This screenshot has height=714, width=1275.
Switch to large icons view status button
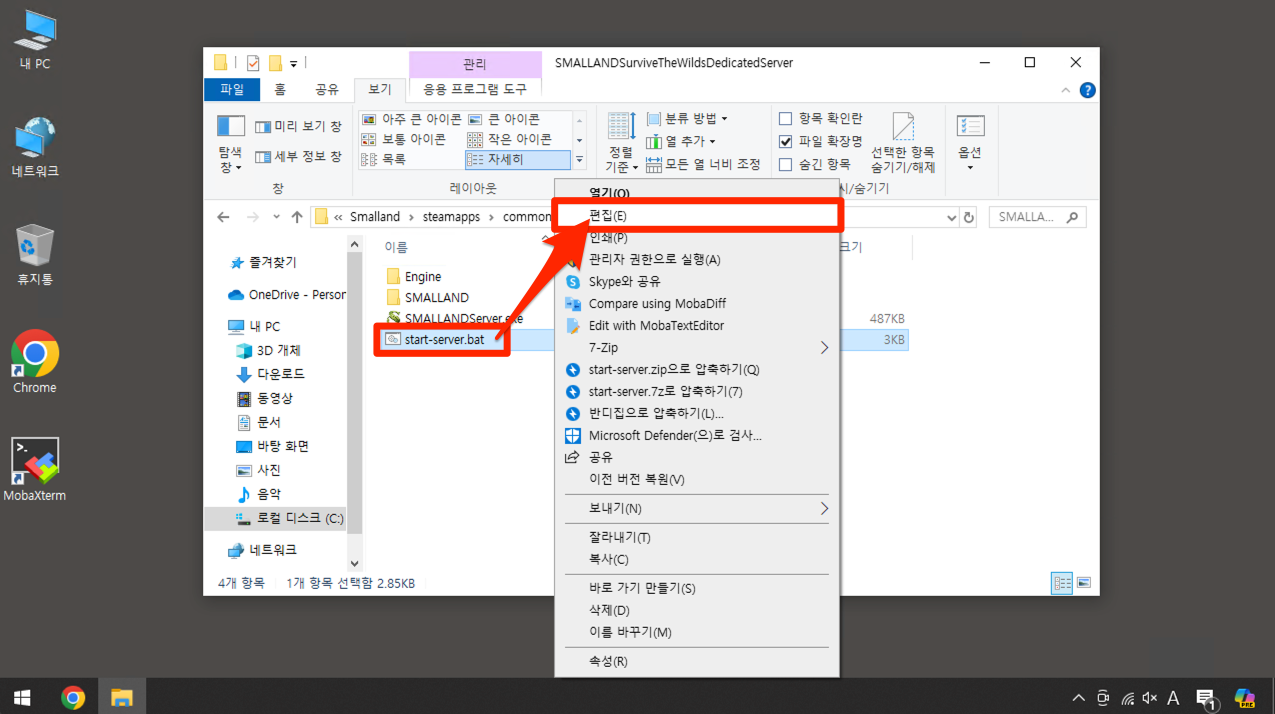point(1083,583)
